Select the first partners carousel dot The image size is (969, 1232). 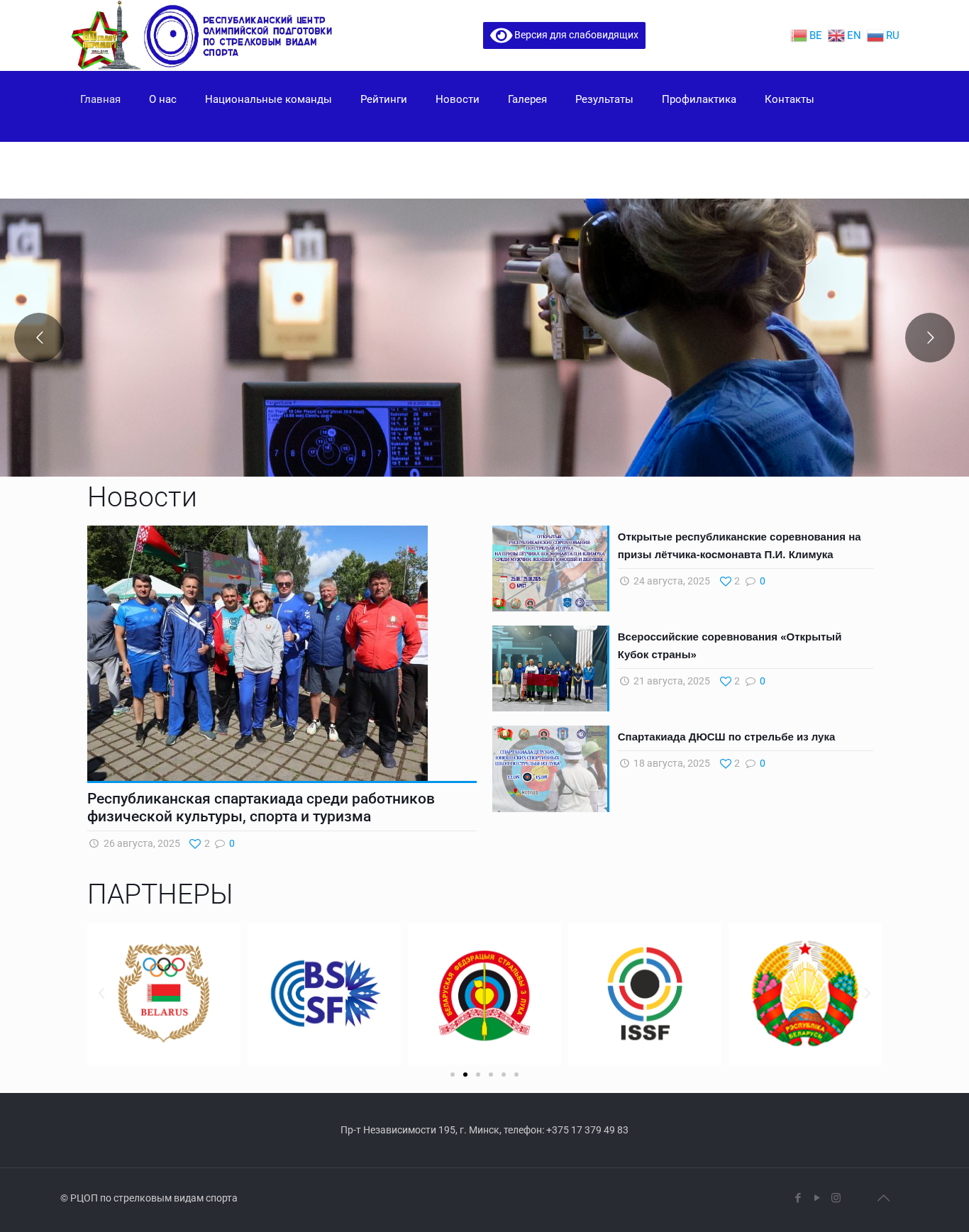coord(453,1075)
